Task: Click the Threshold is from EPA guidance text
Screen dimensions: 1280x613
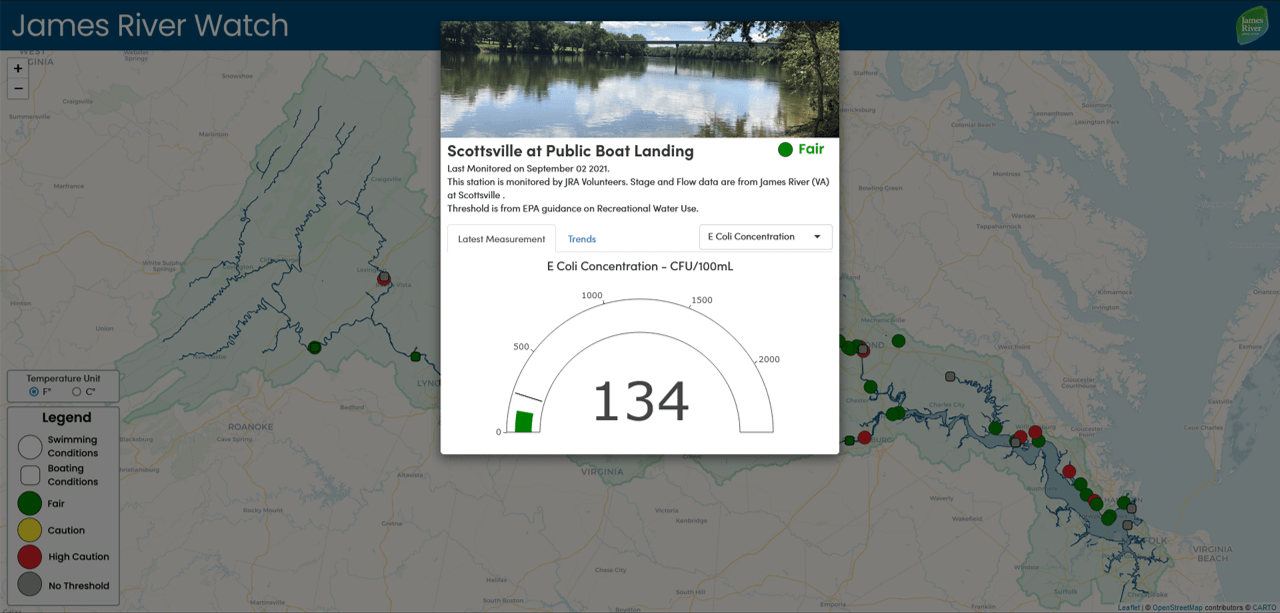Action: click(x=572, y=208)
